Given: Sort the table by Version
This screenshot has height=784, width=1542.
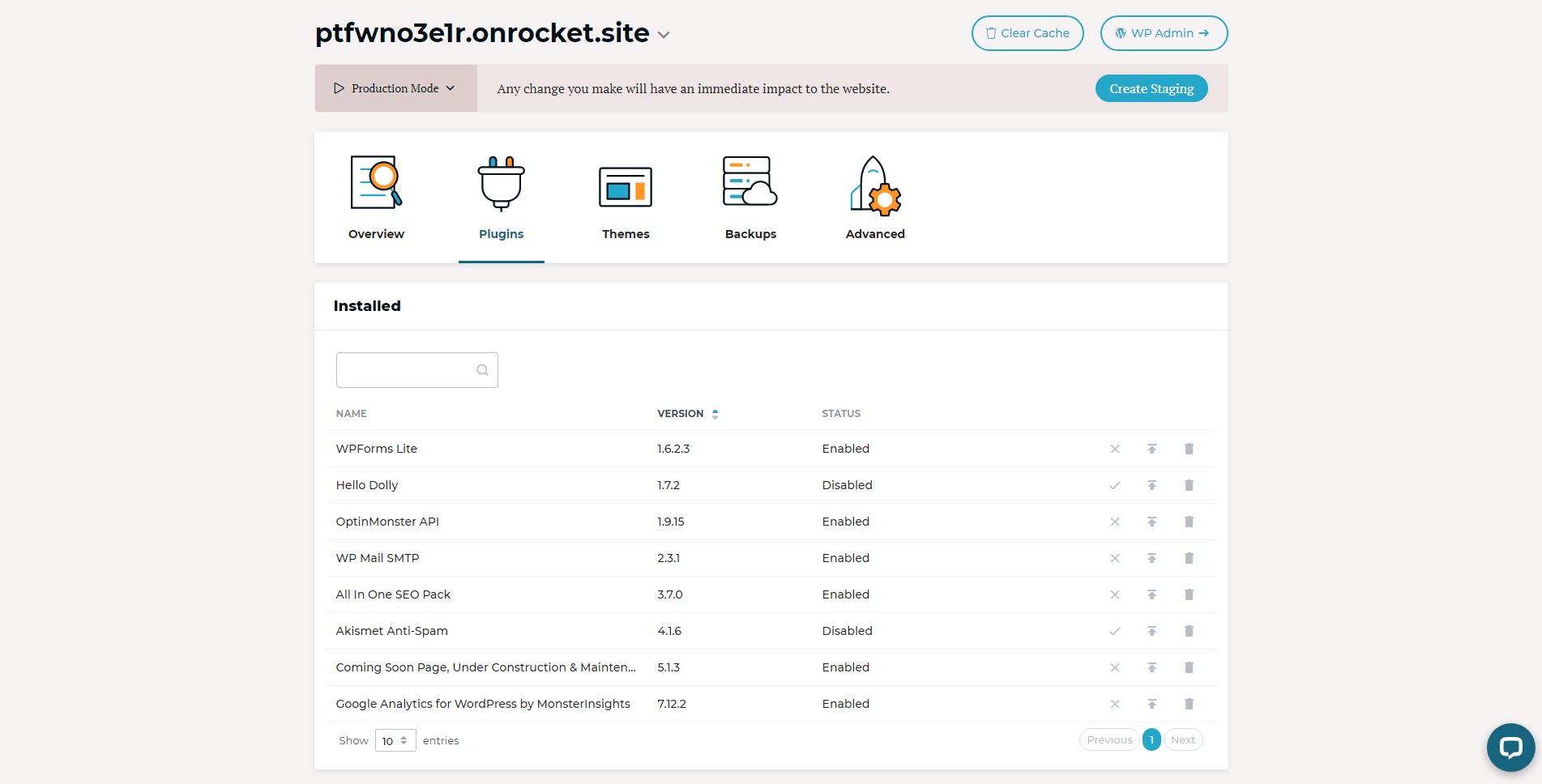Looking at the screenshot, I should [x=687, y=414].
